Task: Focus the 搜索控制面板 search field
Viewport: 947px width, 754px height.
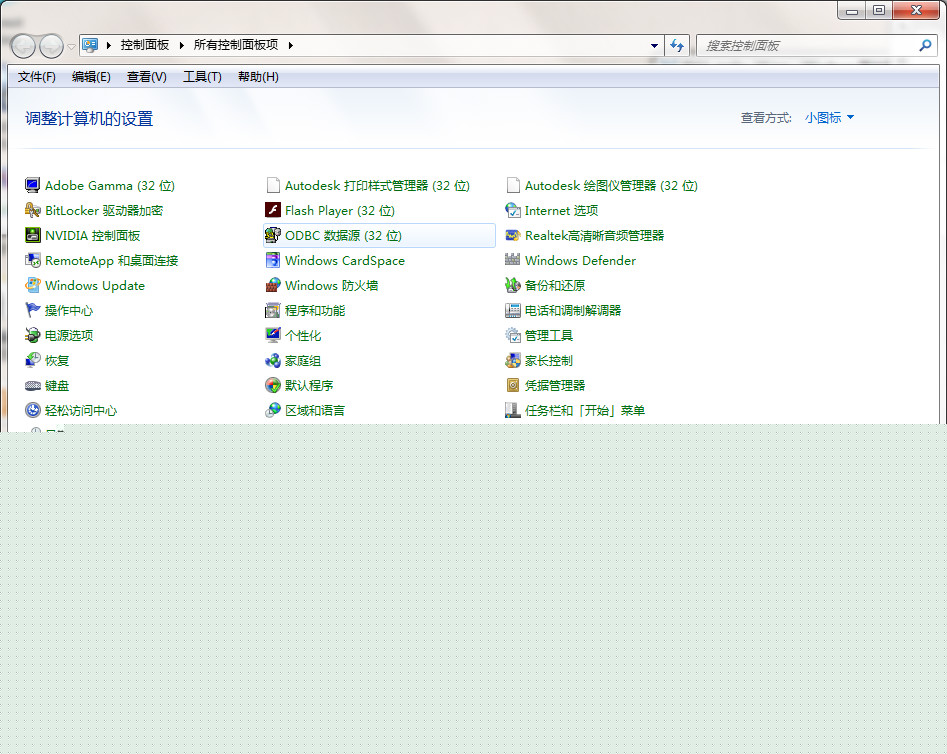Action: [817, 45]
